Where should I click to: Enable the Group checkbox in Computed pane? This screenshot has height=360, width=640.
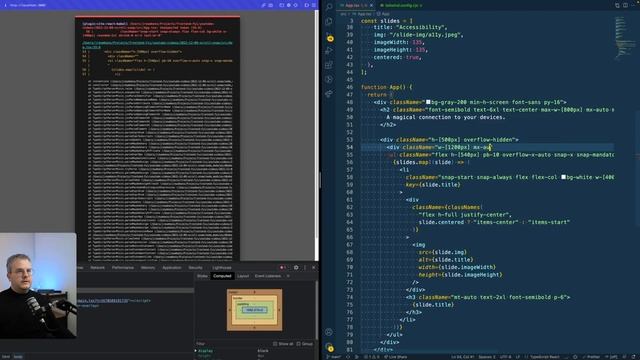pyautogui.click(x=298, y=344)
